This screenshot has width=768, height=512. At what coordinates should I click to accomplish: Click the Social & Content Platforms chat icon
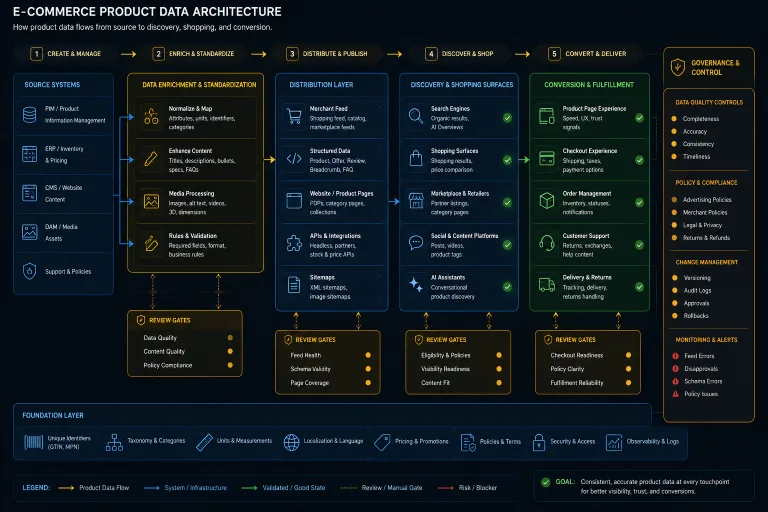[x=416, y=243]
